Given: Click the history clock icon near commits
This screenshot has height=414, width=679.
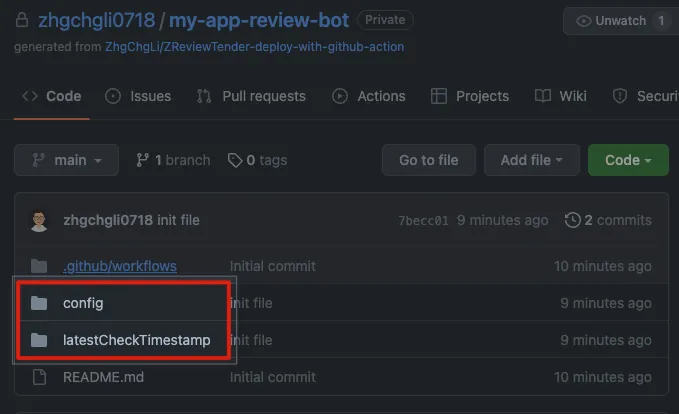Looking at the screenshot, I should click(572, 220).
